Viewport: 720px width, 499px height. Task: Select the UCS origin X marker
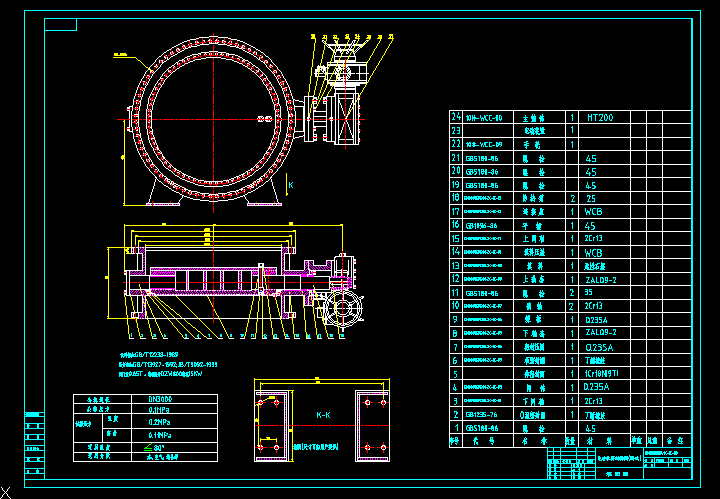point(7,487)
